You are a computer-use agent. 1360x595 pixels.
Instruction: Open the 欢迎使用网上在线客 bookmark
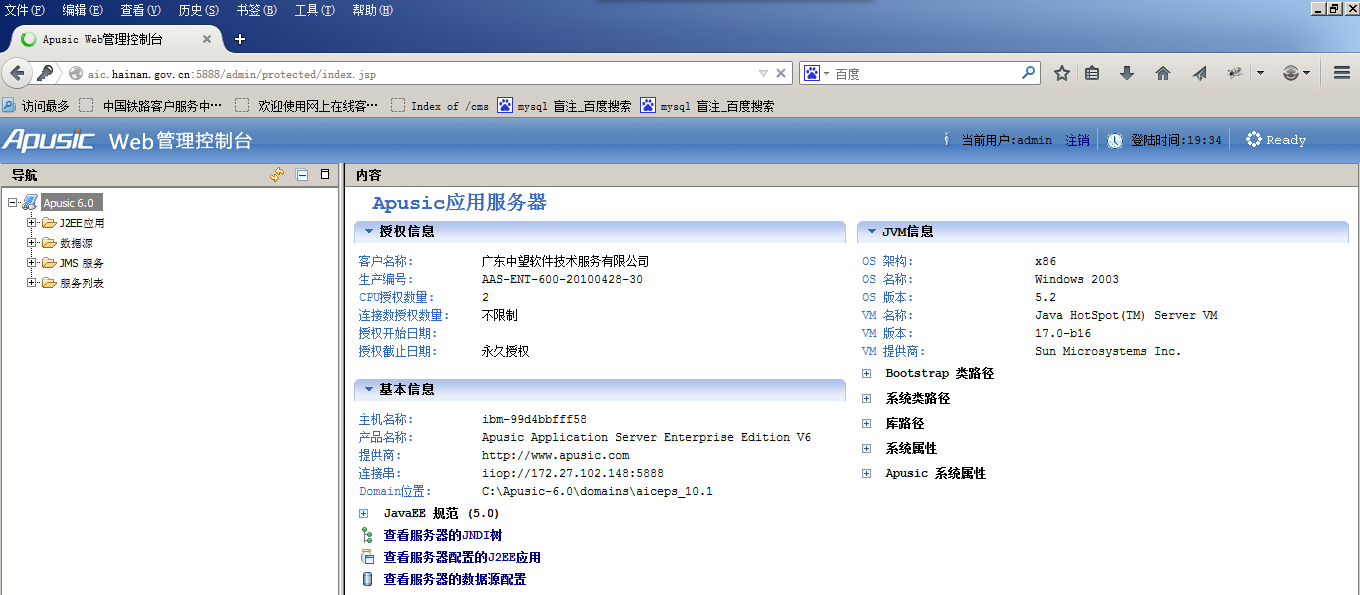pyautogui.click(x=307, y=106)
